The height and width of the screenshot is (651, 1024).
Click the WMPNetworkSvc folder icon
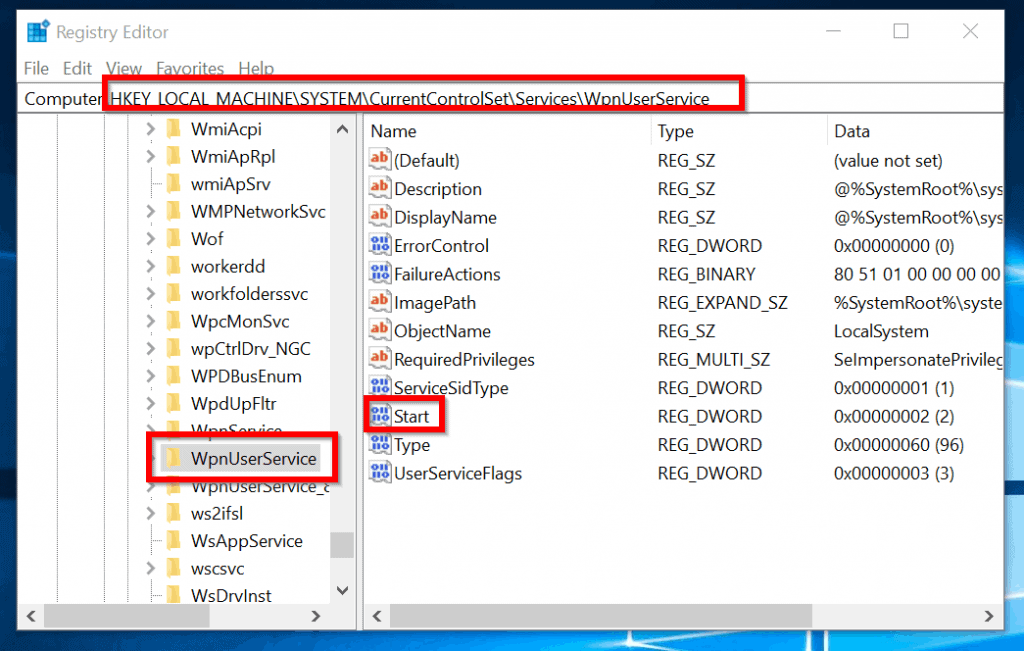[x=174, y=211]
